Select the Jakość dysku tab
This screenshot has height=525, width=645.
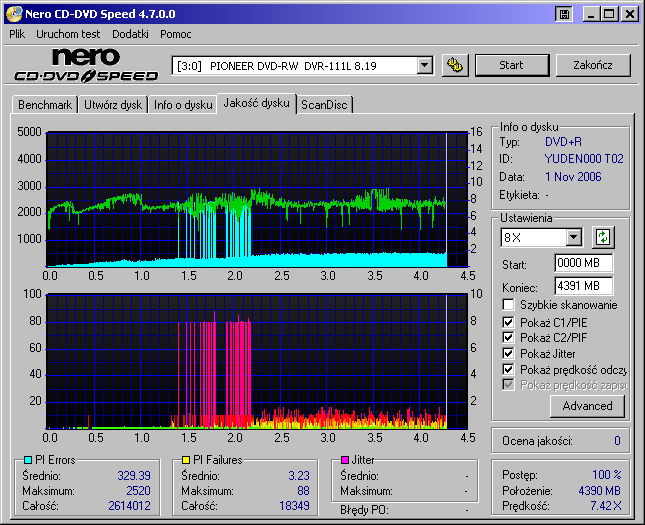[x=256, y=103]
